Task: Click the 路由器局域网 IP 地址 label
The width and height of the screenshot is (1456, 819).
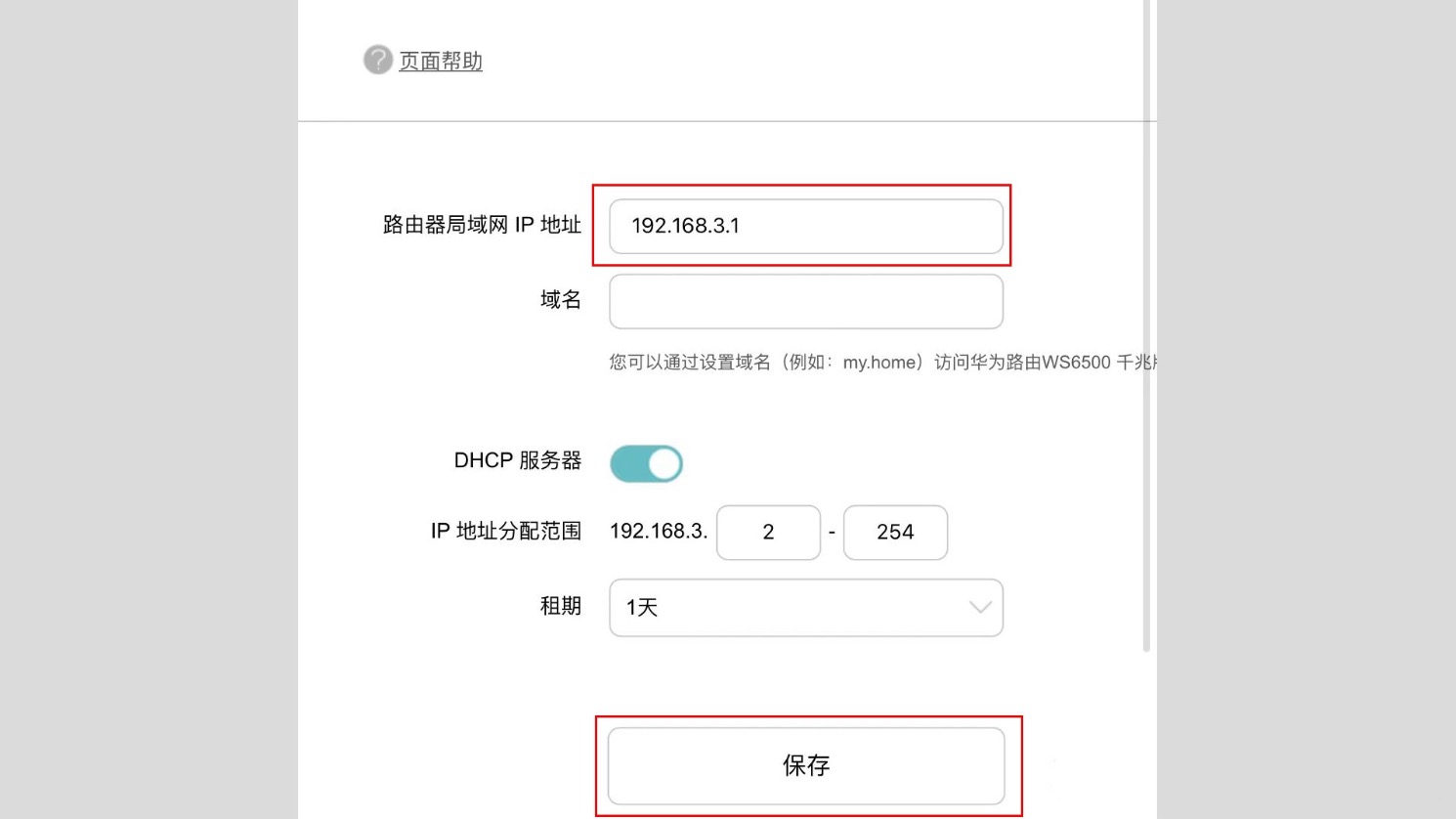Action: click(x=481, y=225)
